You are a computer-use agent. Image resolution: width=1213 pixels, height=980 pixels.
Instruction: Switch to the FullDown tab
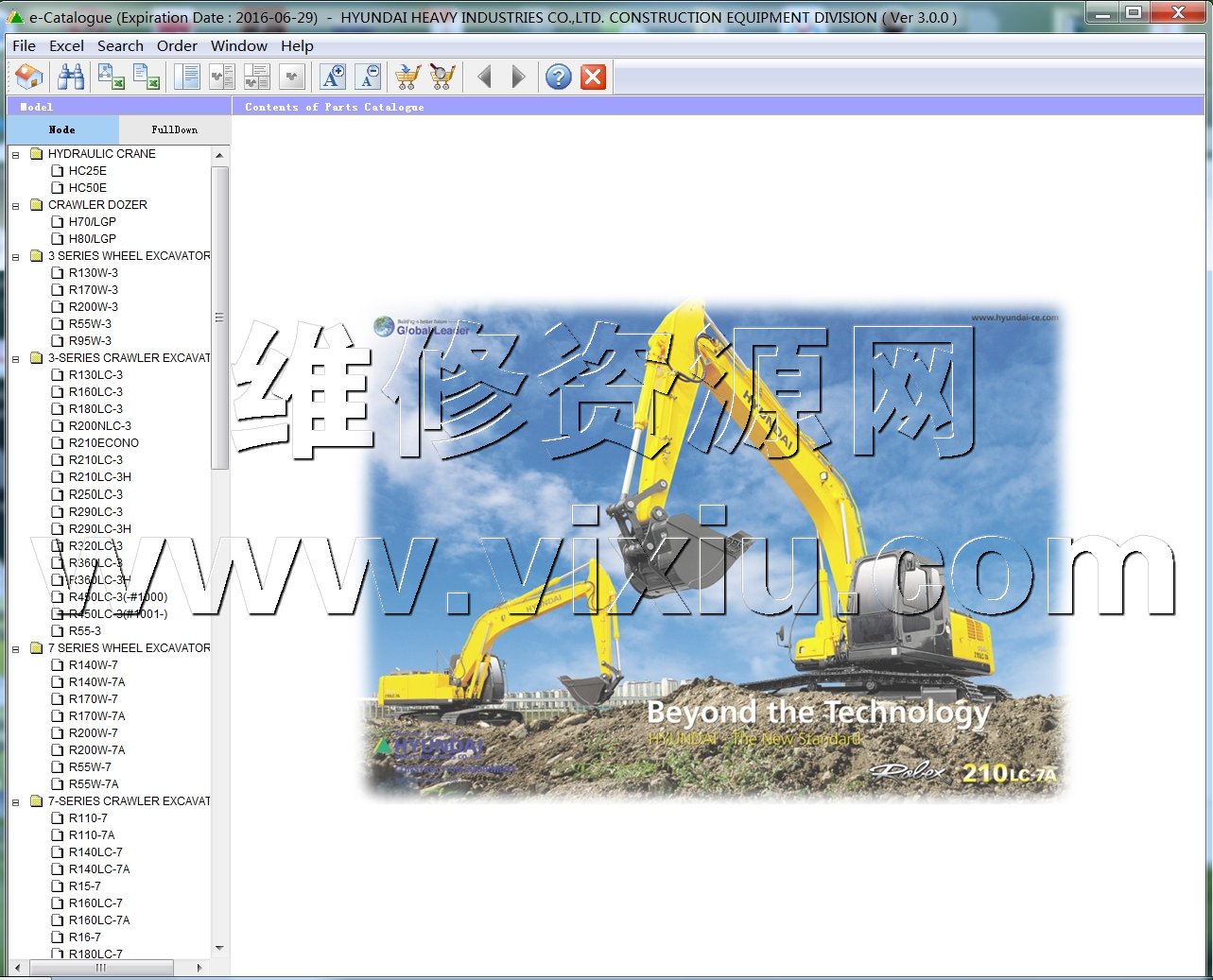coord(174,129)
